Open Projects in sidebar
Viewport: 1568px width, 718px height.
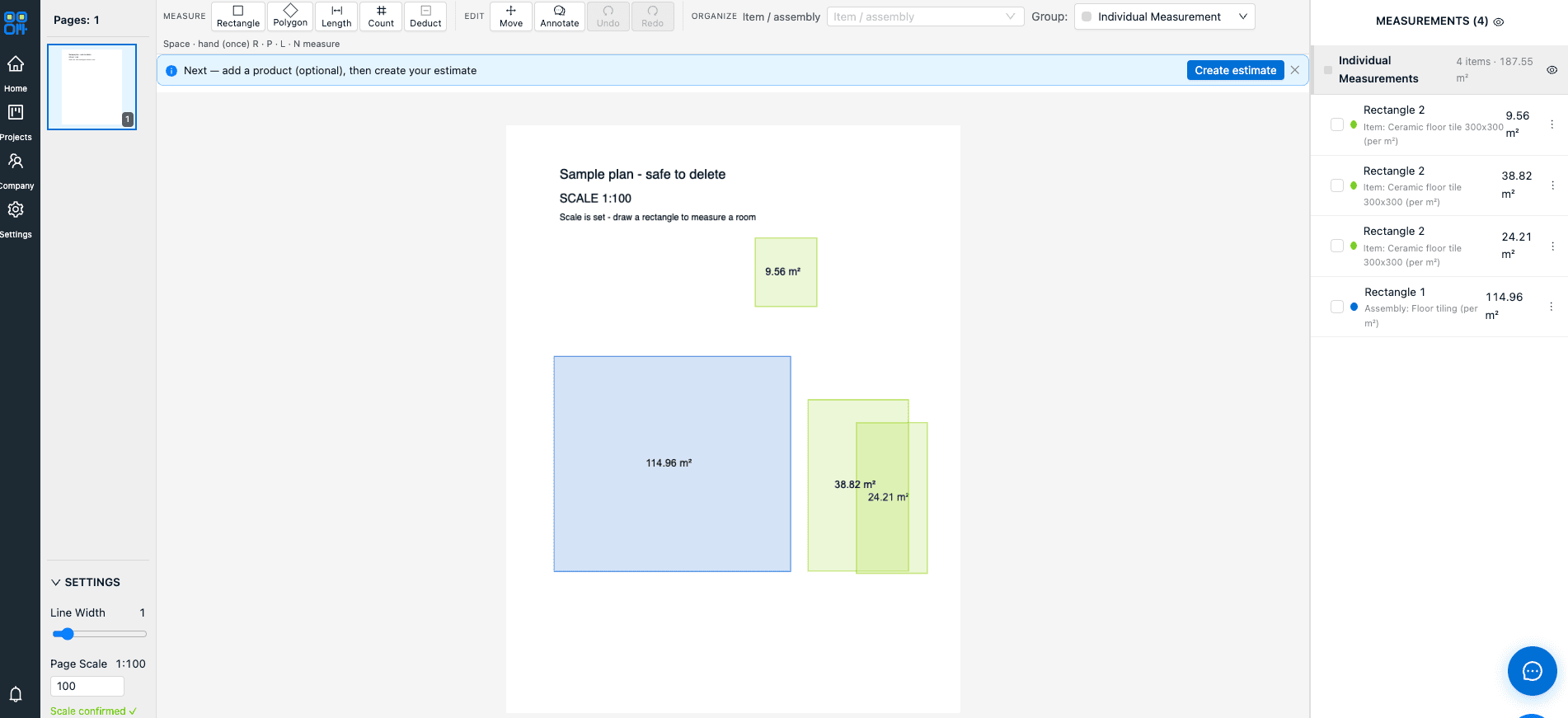pyautogui.click(x=16, y=122)
